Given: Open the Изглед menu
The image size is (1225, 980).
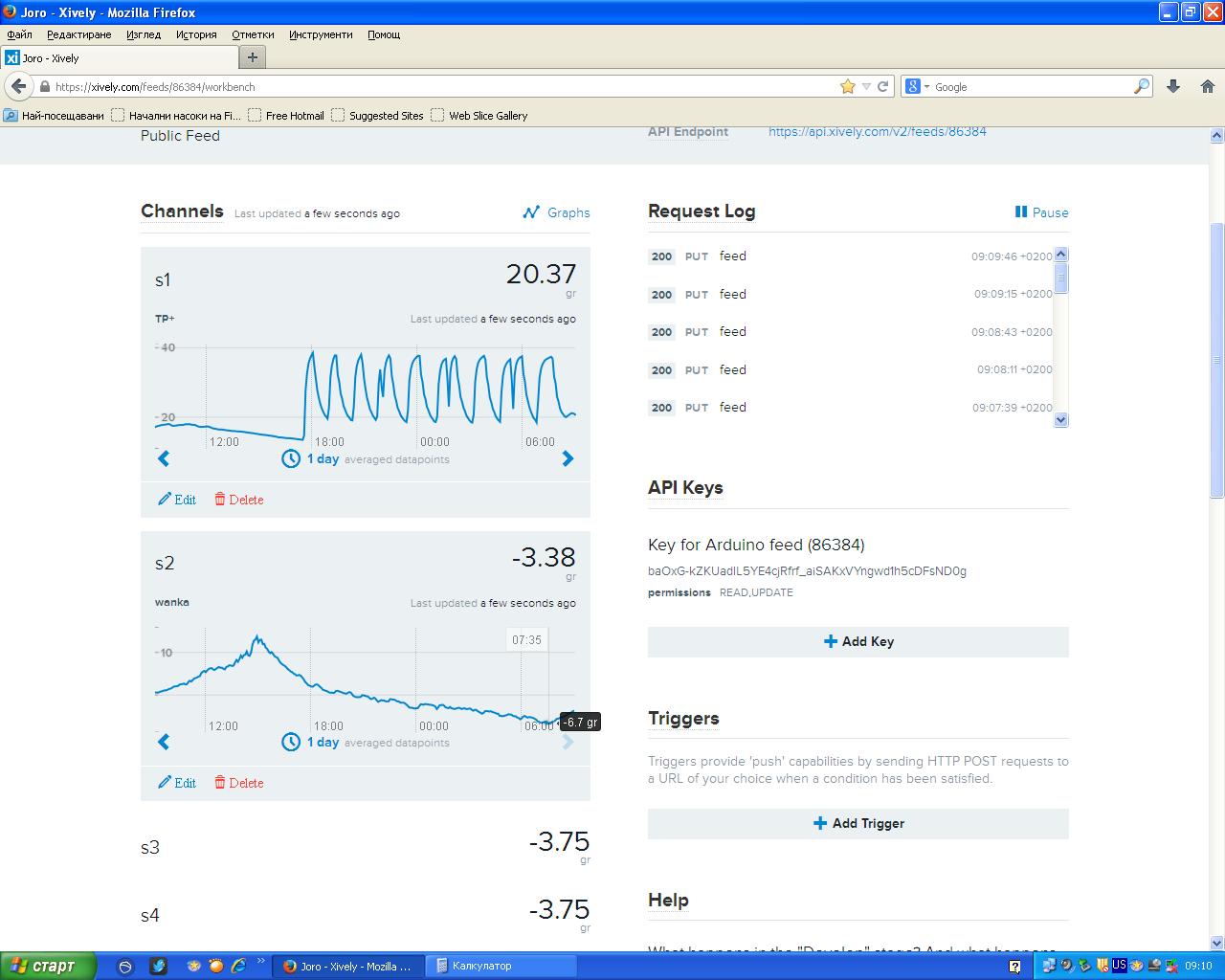Looking at the screenshot, I should pos(144,34).
